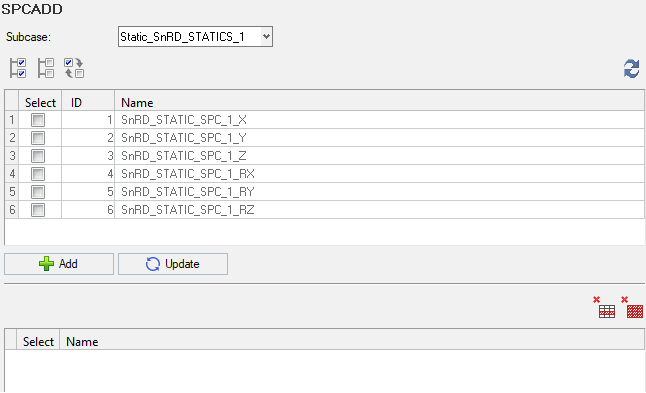Click the Update button

click(x=173, y=264)
